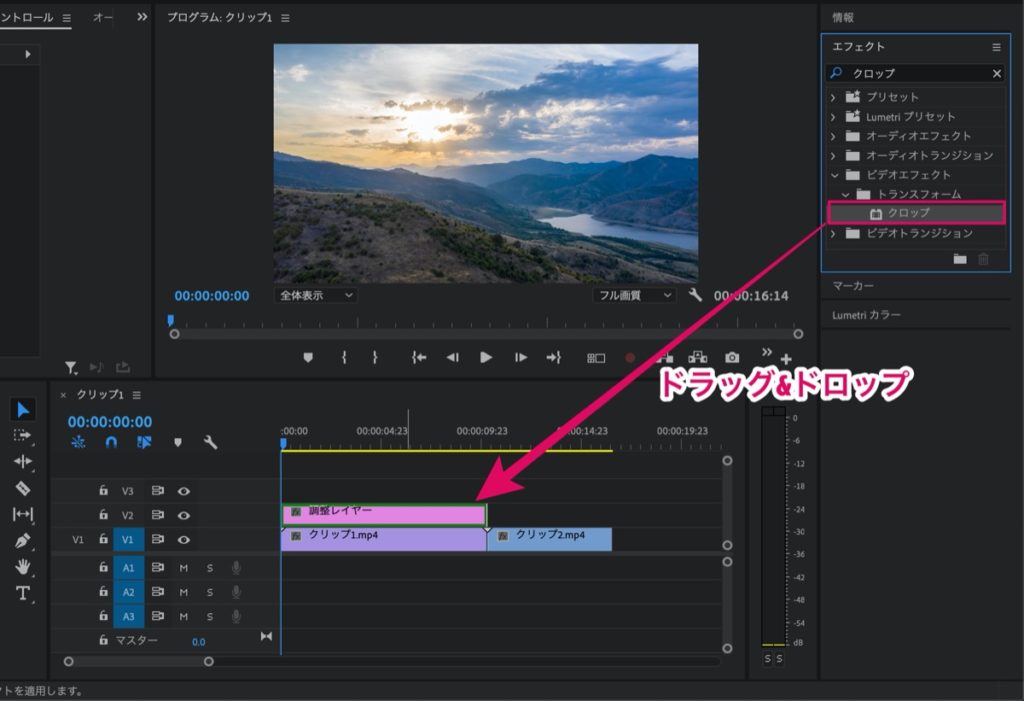Hide the V3 track output

[184, 491]
